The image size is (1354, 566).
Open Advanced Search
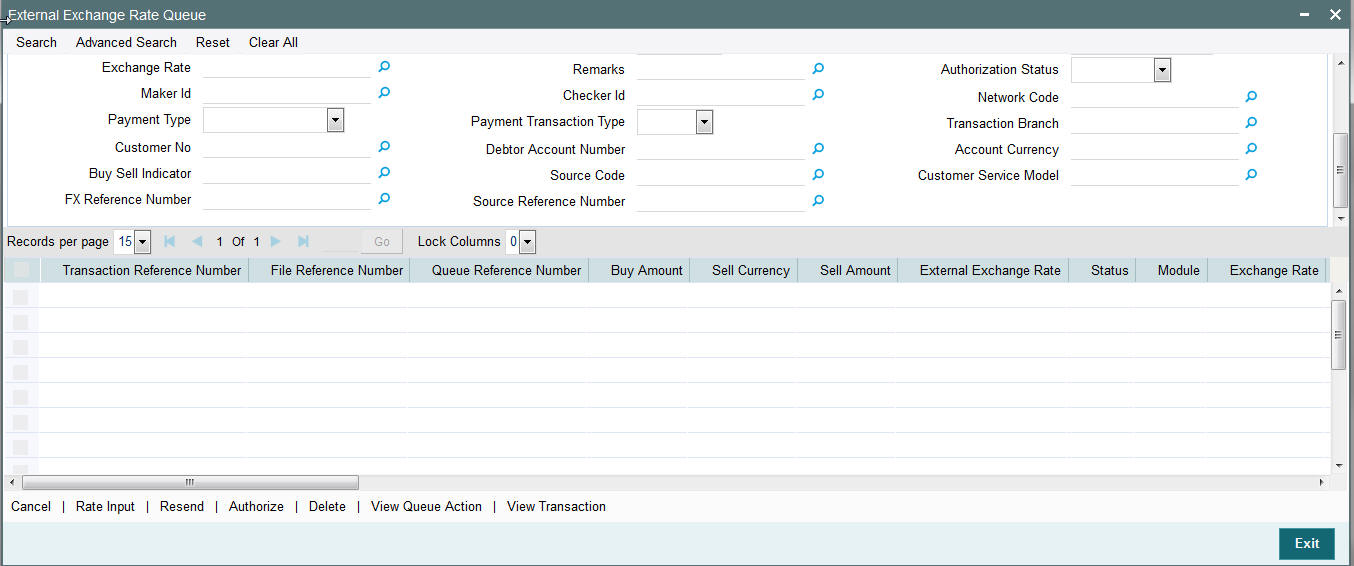coord(126,42)
